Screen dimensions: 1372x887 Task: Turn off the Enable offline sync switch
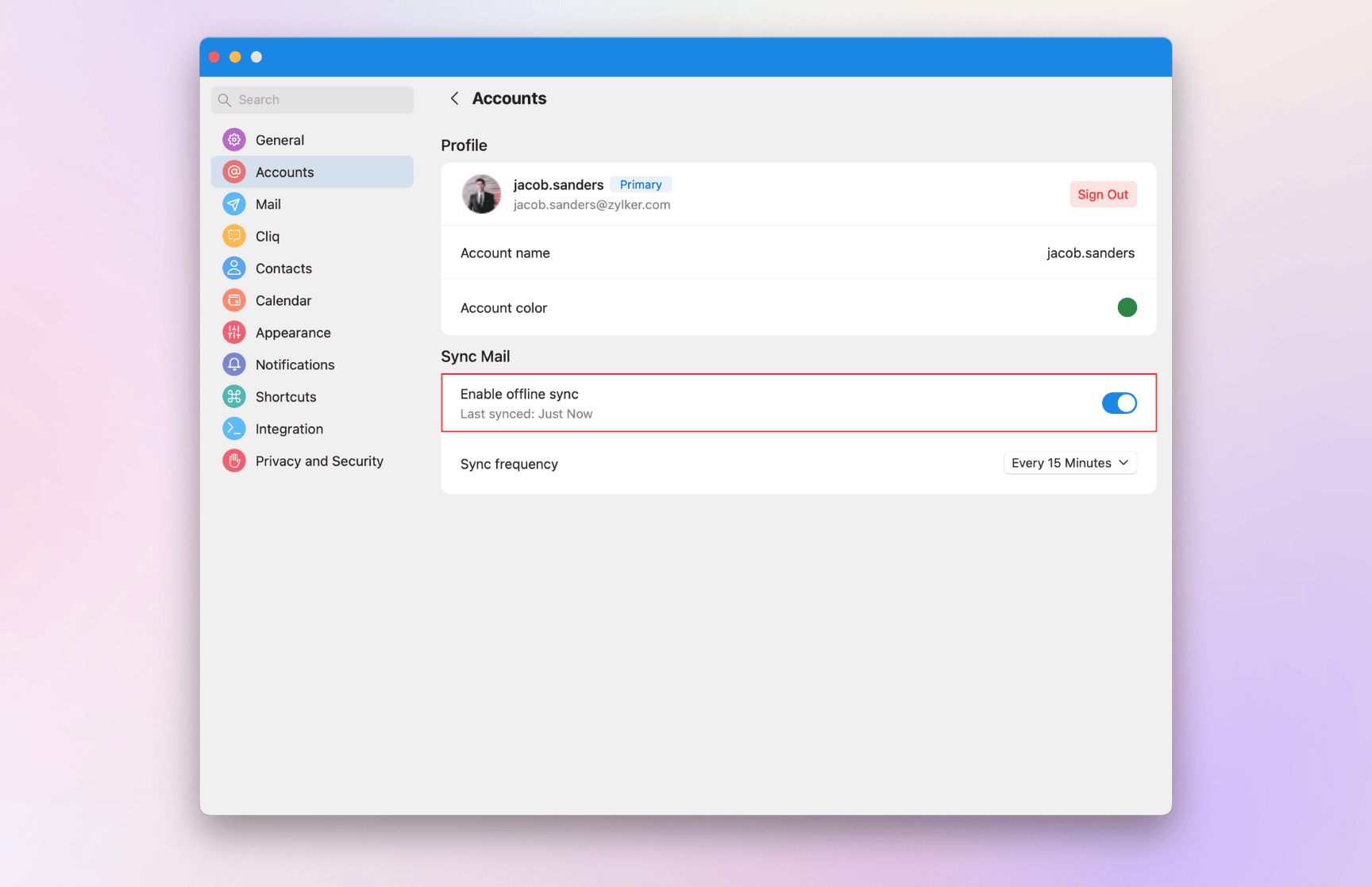tap(1120, 403)
